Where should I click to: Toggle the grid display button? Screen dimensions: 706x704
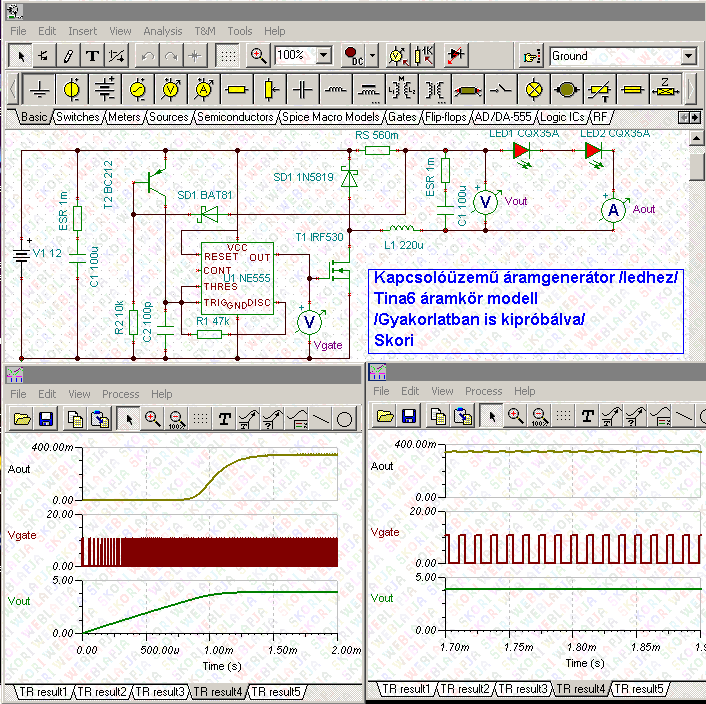[x=228, y=55]
